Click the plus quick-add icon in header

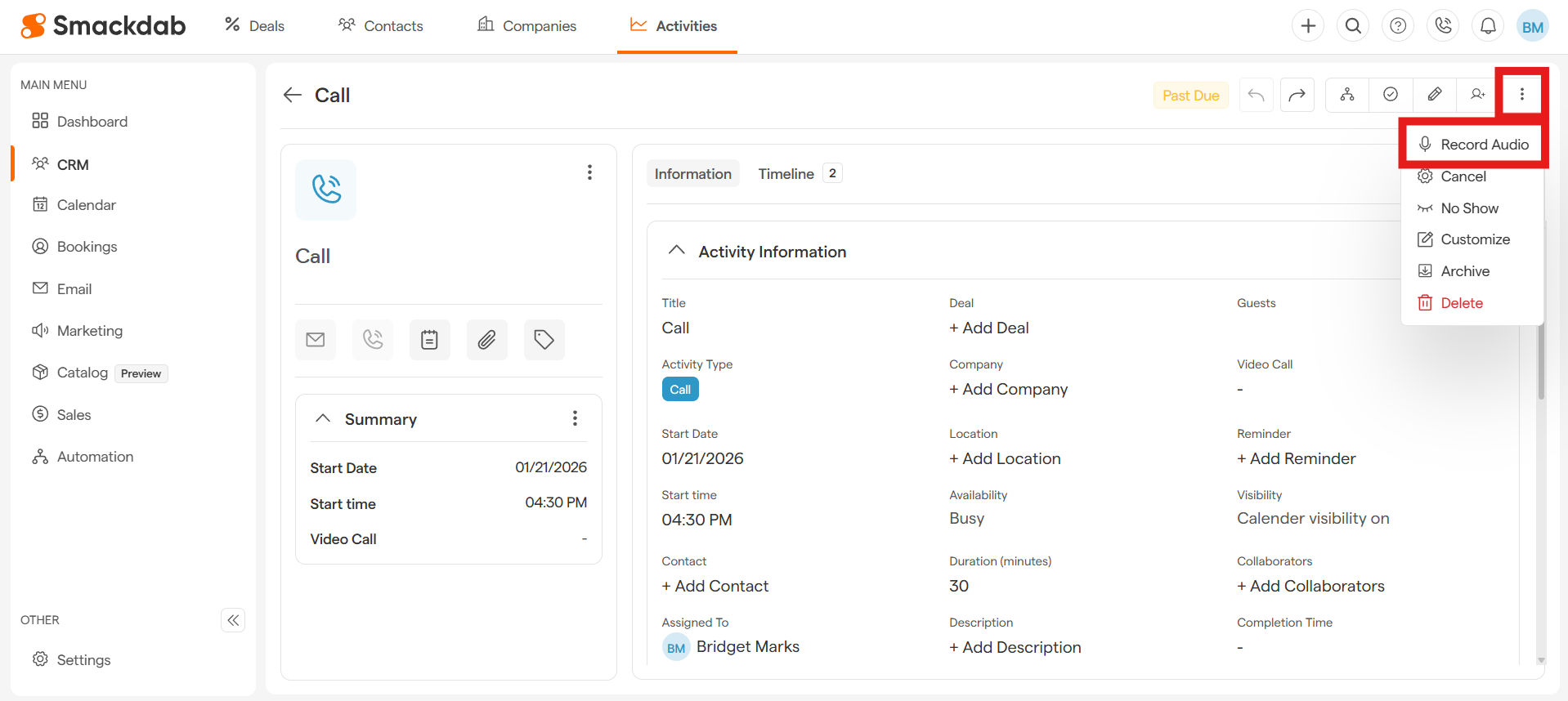[x=1308, y=26]
